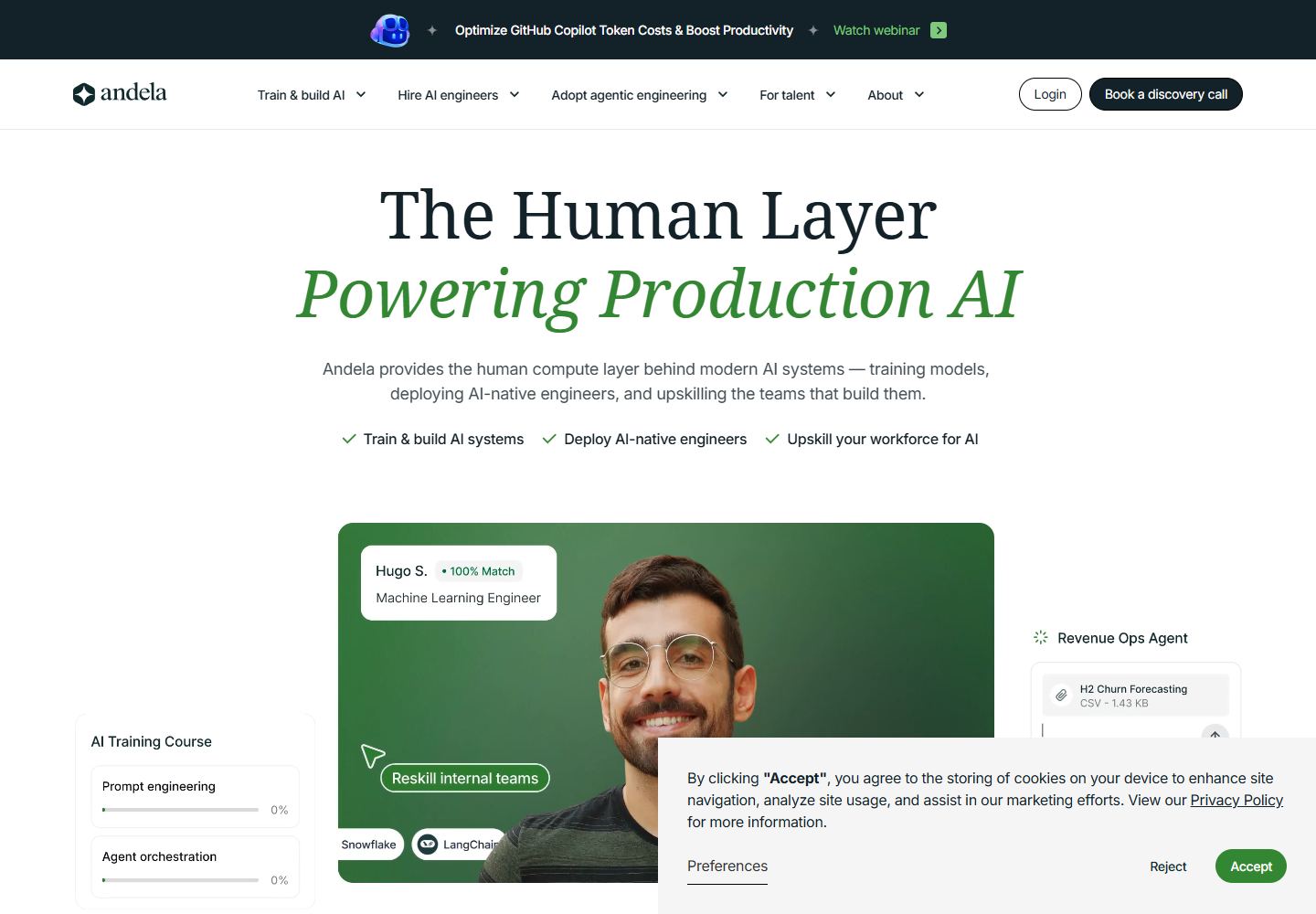The image size is (1316, 914).
Task: Open the Train & build AI menu
Action: point(312,94)
